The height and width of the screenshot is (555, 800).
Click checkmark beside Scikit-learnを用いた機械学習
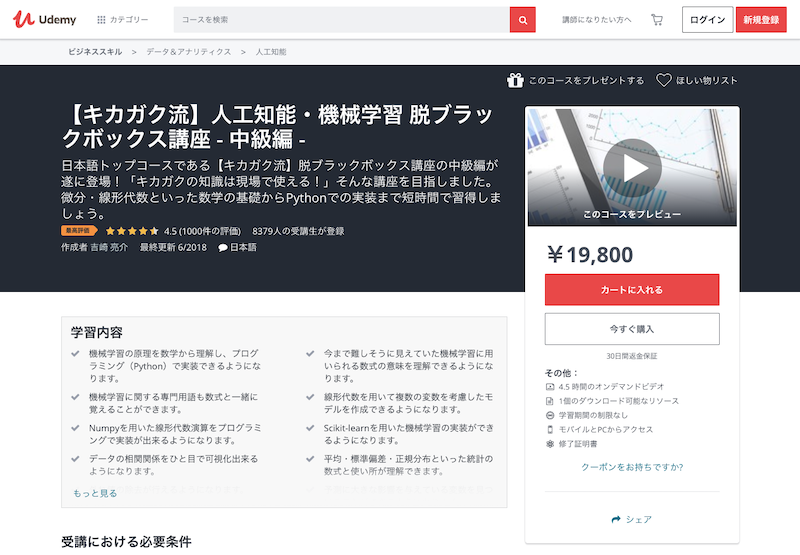coord(310,428)
